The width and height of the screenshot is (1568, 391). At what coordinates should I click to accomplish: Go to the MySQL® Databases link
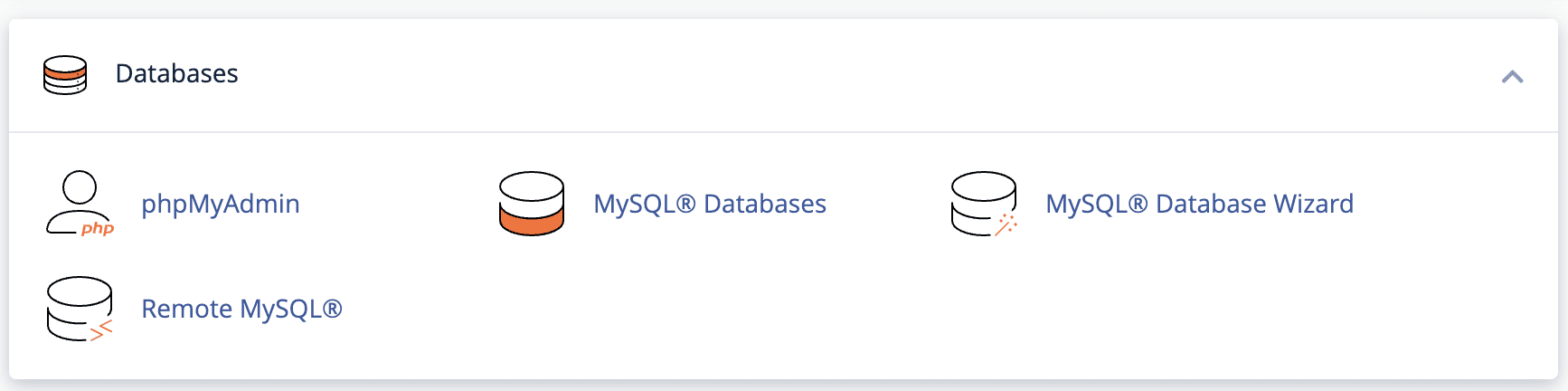710,204
